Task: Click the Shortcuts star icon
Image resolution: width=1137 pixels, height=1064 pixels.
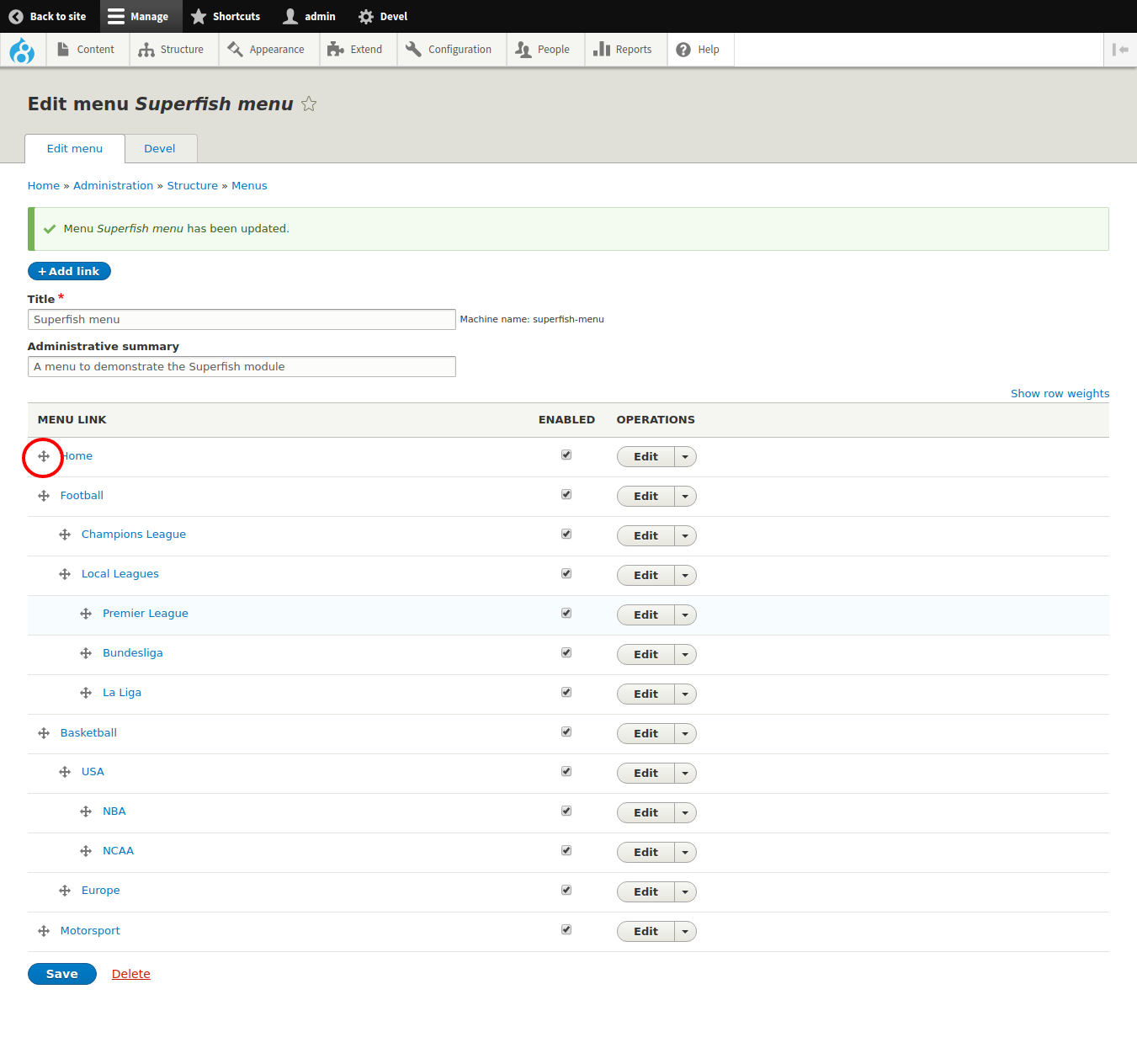Action: coord(199,16)
